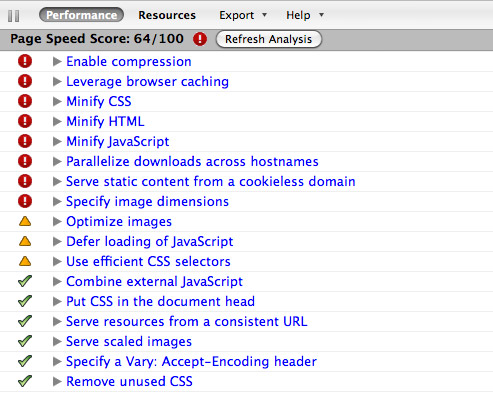Open Serve resources from a consistent URL link
This screenshot has width=493, height=394.
coord(187,322)
